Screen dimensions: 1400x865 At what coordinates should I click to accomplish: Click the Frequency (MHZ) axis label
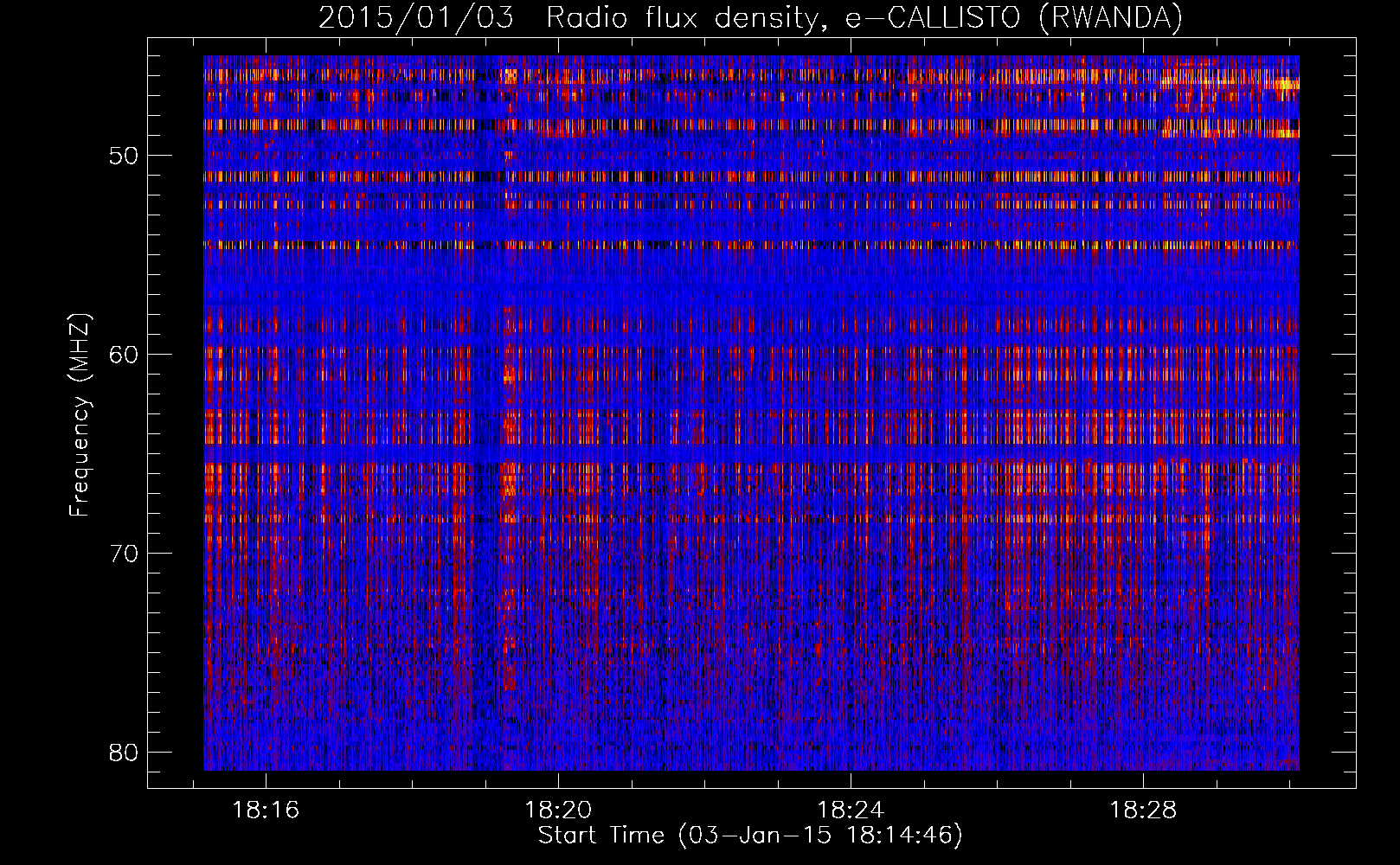80,415
